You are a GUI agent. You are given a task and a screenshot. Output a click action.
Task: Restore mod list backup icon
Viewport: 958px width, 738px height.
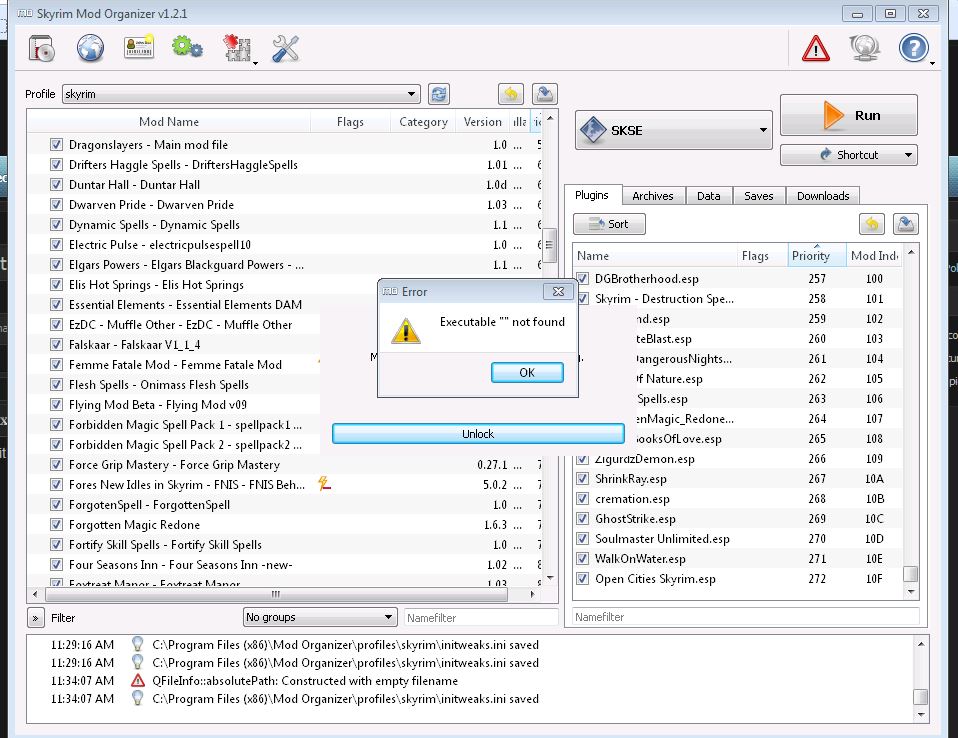point(511,94)
